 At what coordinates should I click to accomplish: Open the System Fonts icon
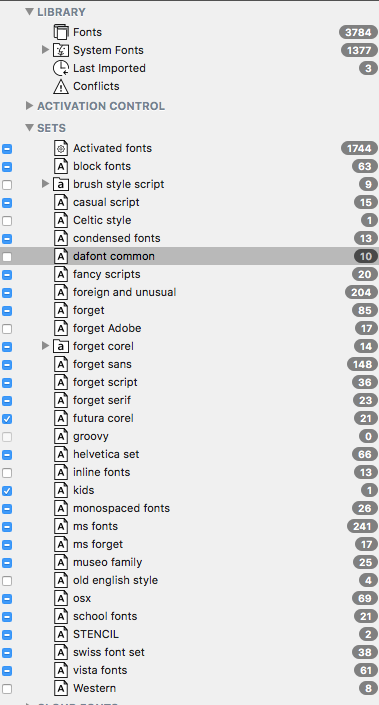coord(61,50)
